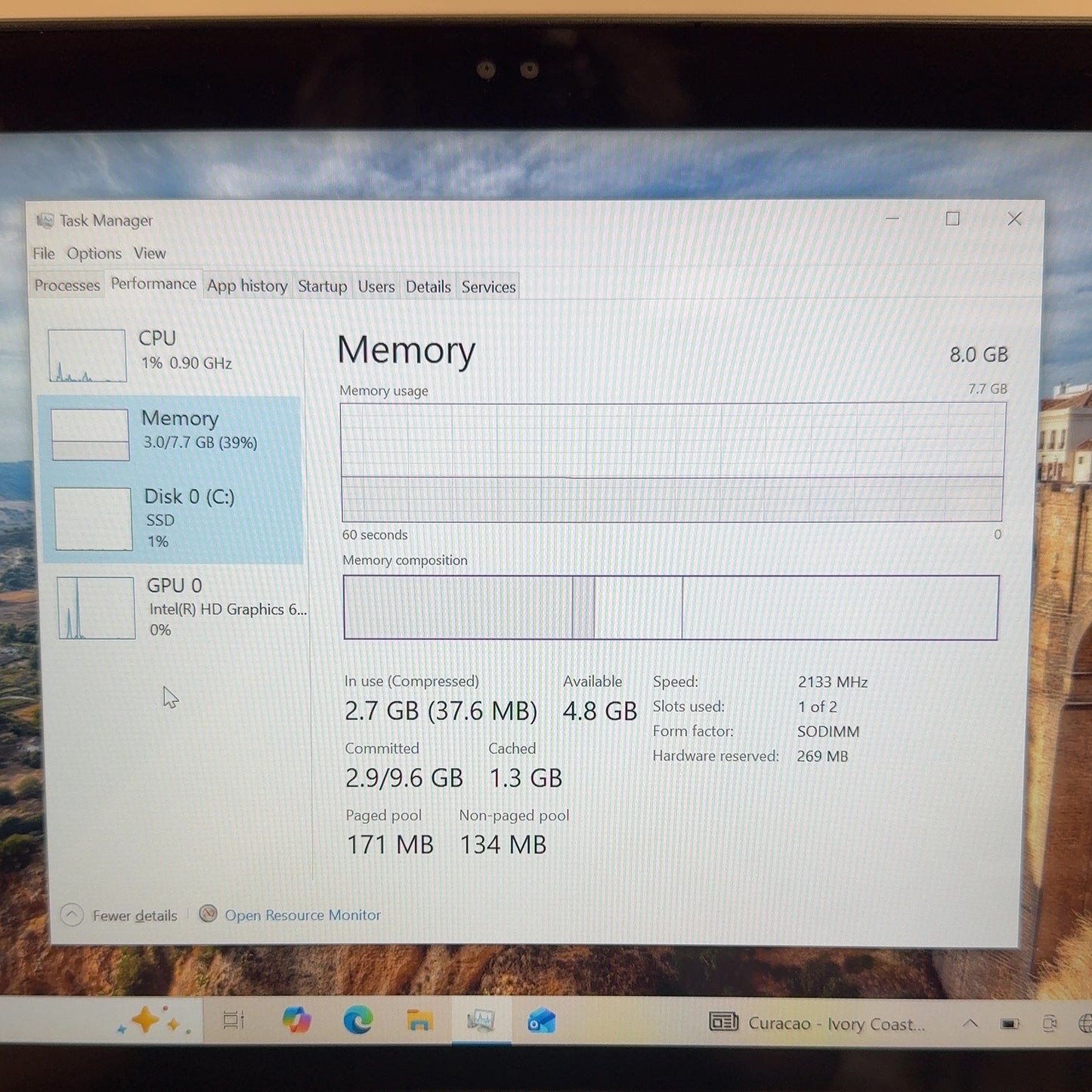Click the GPU 0 mini graph thumbnail

click(96, 608)
